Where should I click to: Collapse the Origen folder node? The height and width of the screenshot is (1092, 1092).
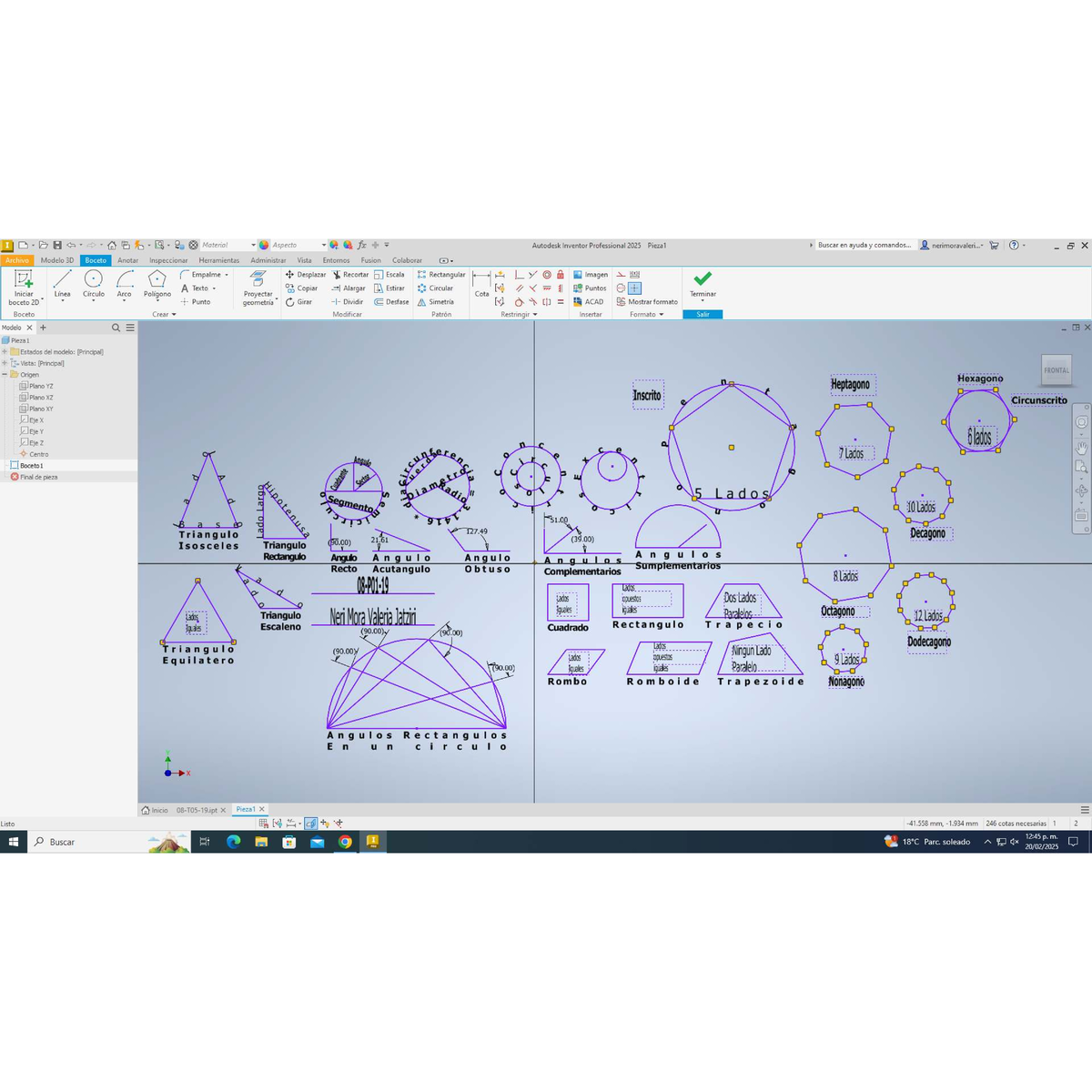pyautogui.click(x=5, y=375)
